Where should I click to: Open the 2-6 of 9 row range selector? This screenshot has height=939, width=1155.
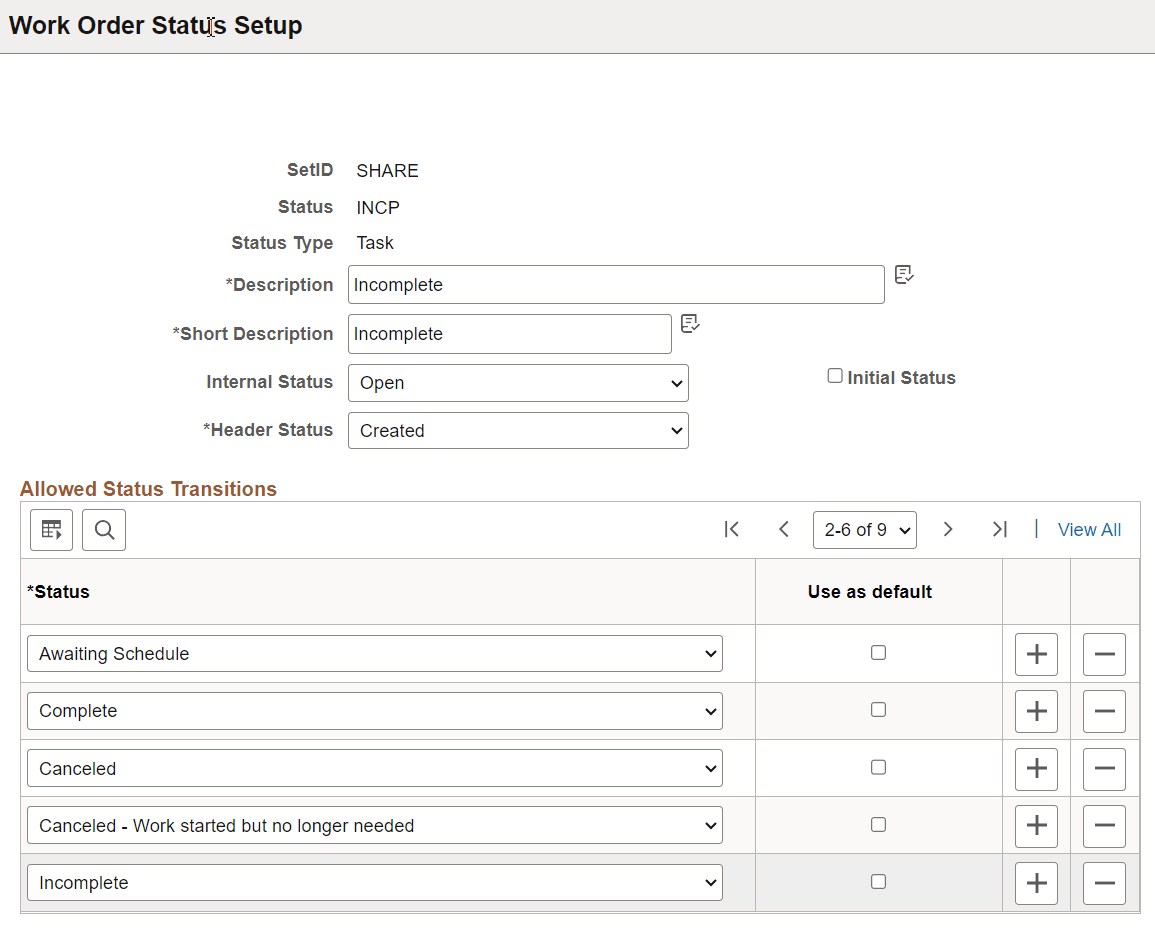coord(864,529)
